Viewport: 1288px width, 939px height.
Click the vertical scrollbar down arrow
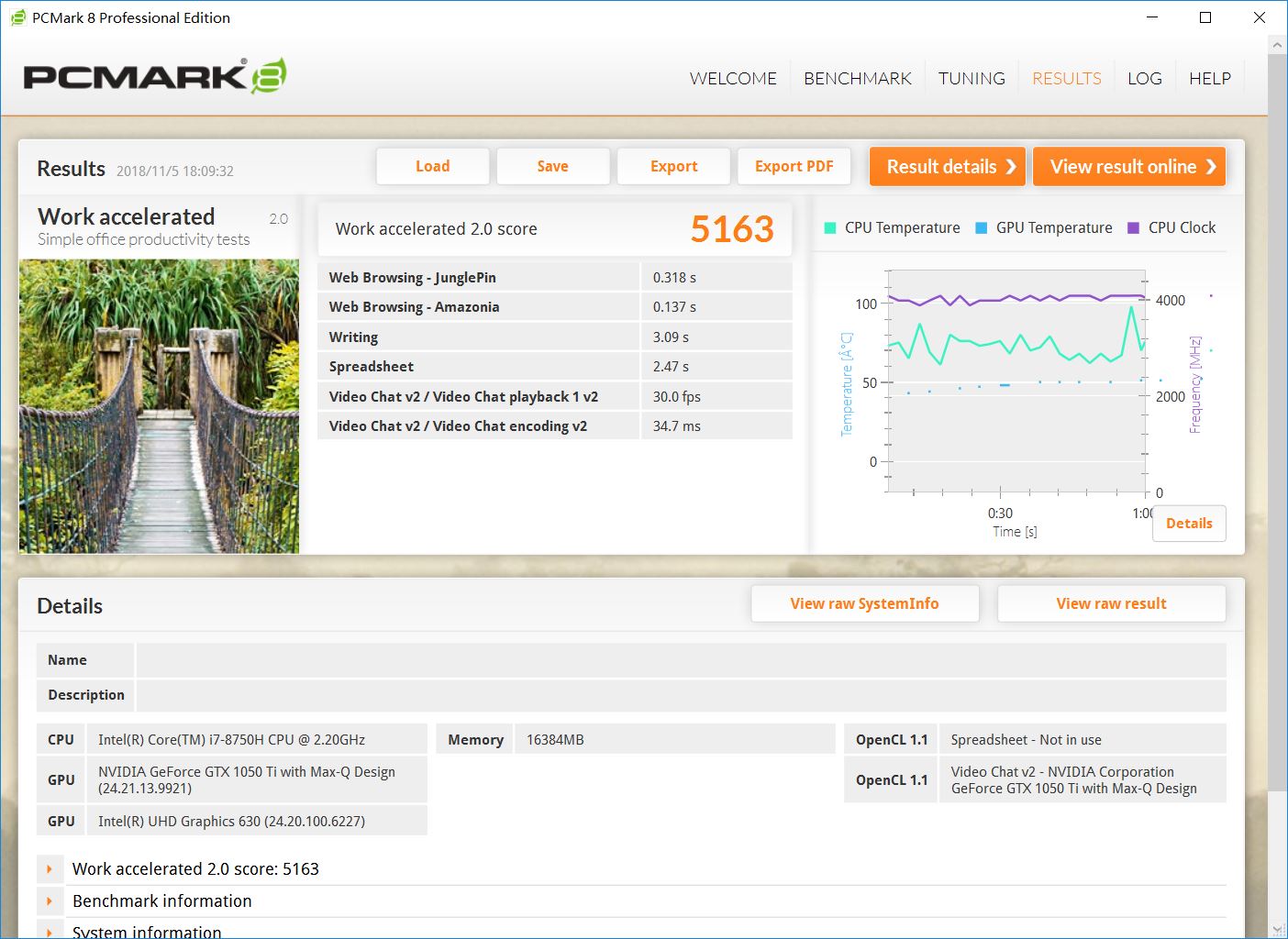1277,929
